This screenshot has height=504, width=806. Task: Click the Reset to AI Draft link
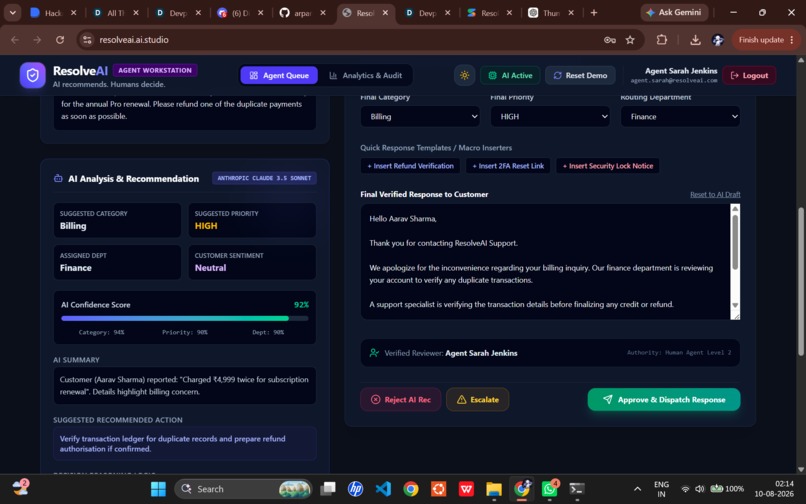pos(715,194)
